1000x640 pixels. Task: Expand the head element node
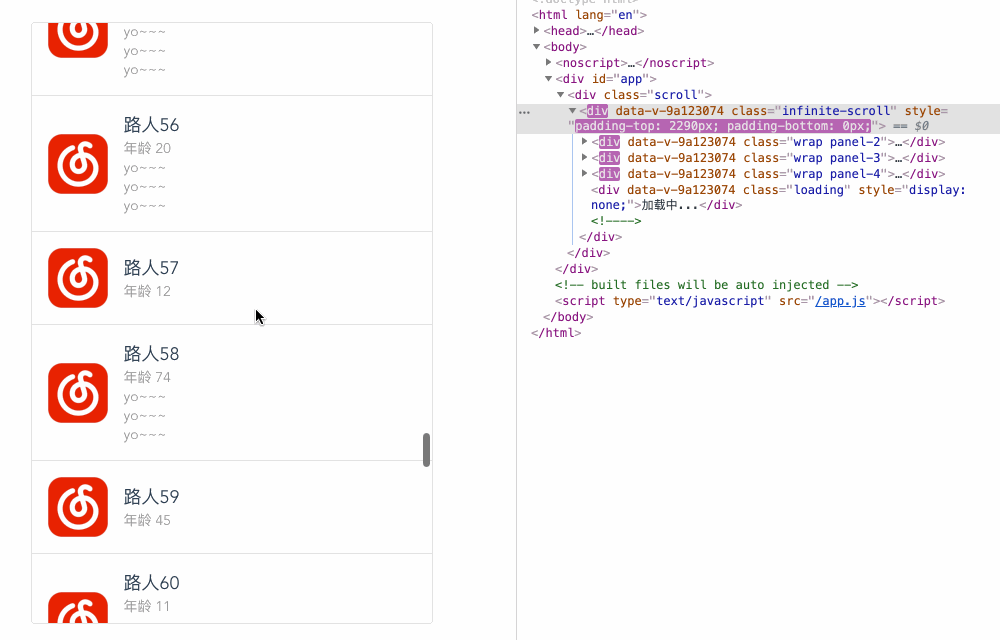536,30
